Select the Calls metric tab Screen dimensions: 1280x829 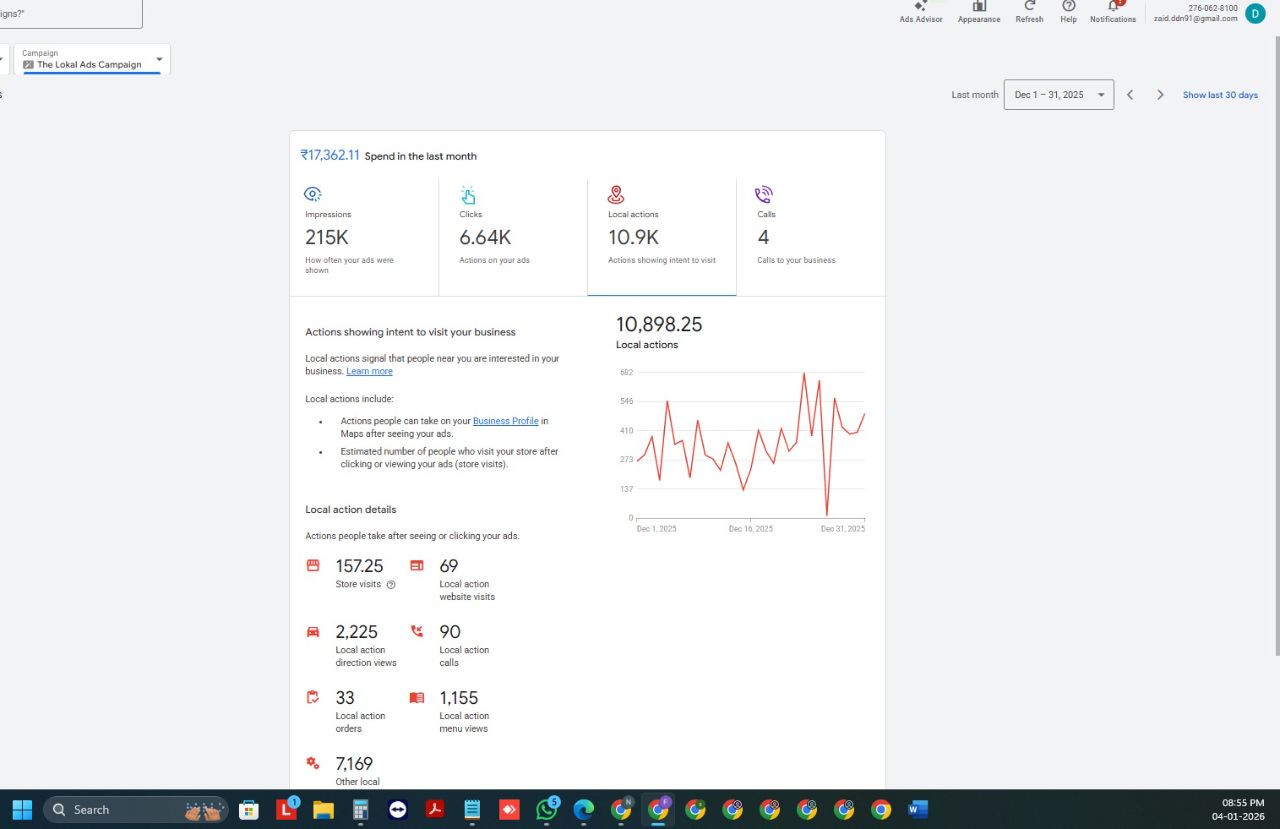coord(810,237)
